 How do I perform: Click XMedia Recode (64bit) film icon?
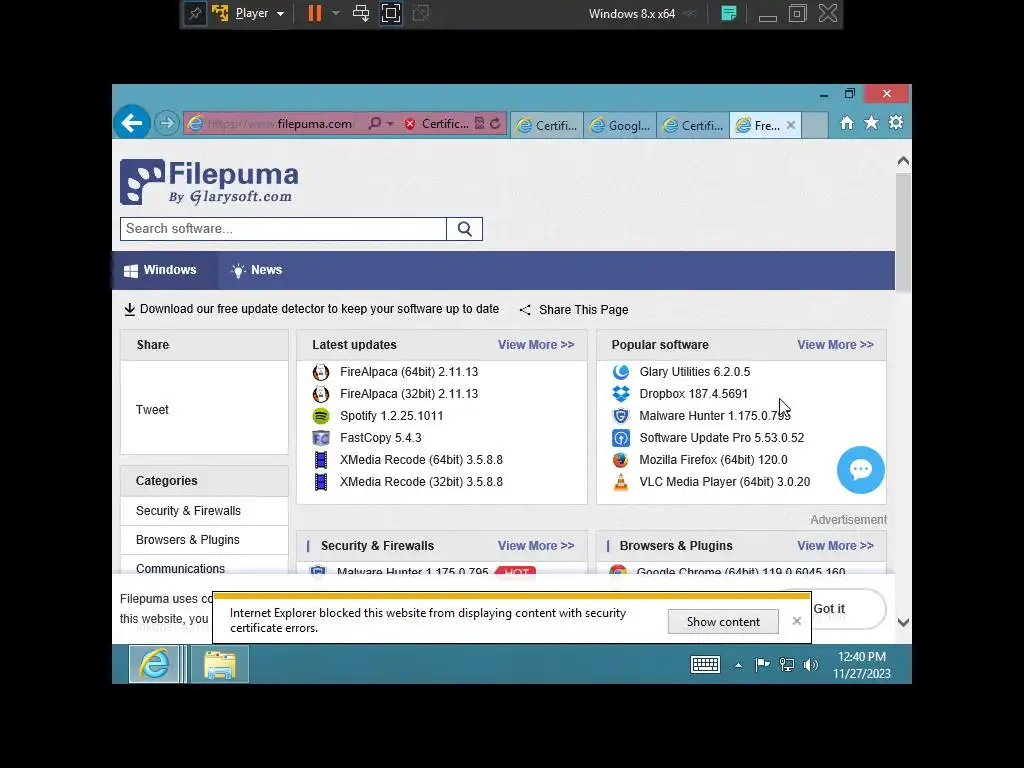[x=321, y=460]
